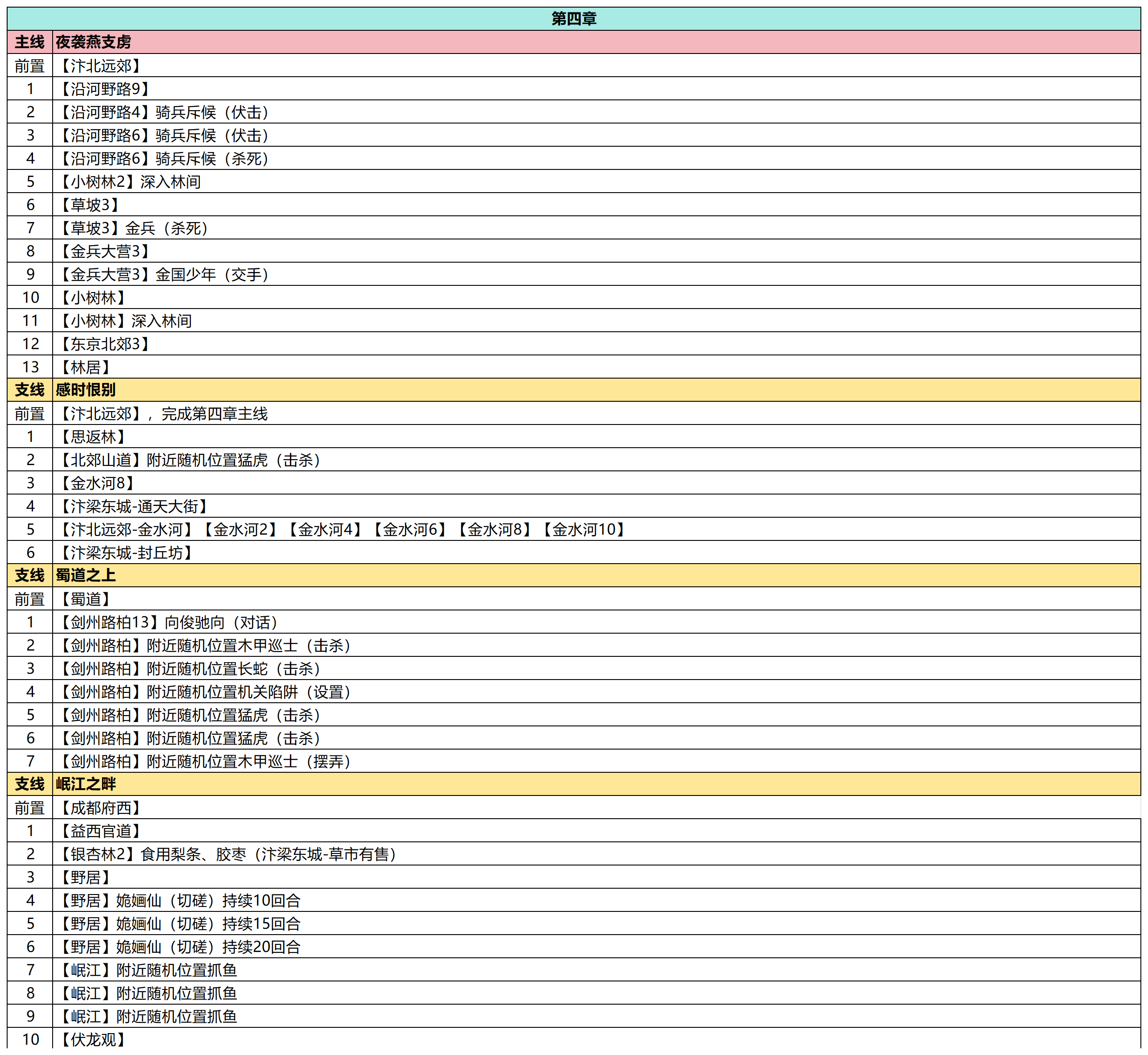
Task: Select 【北郊山道】附近随机位置猛虎 row
Action: coord(190,460)
